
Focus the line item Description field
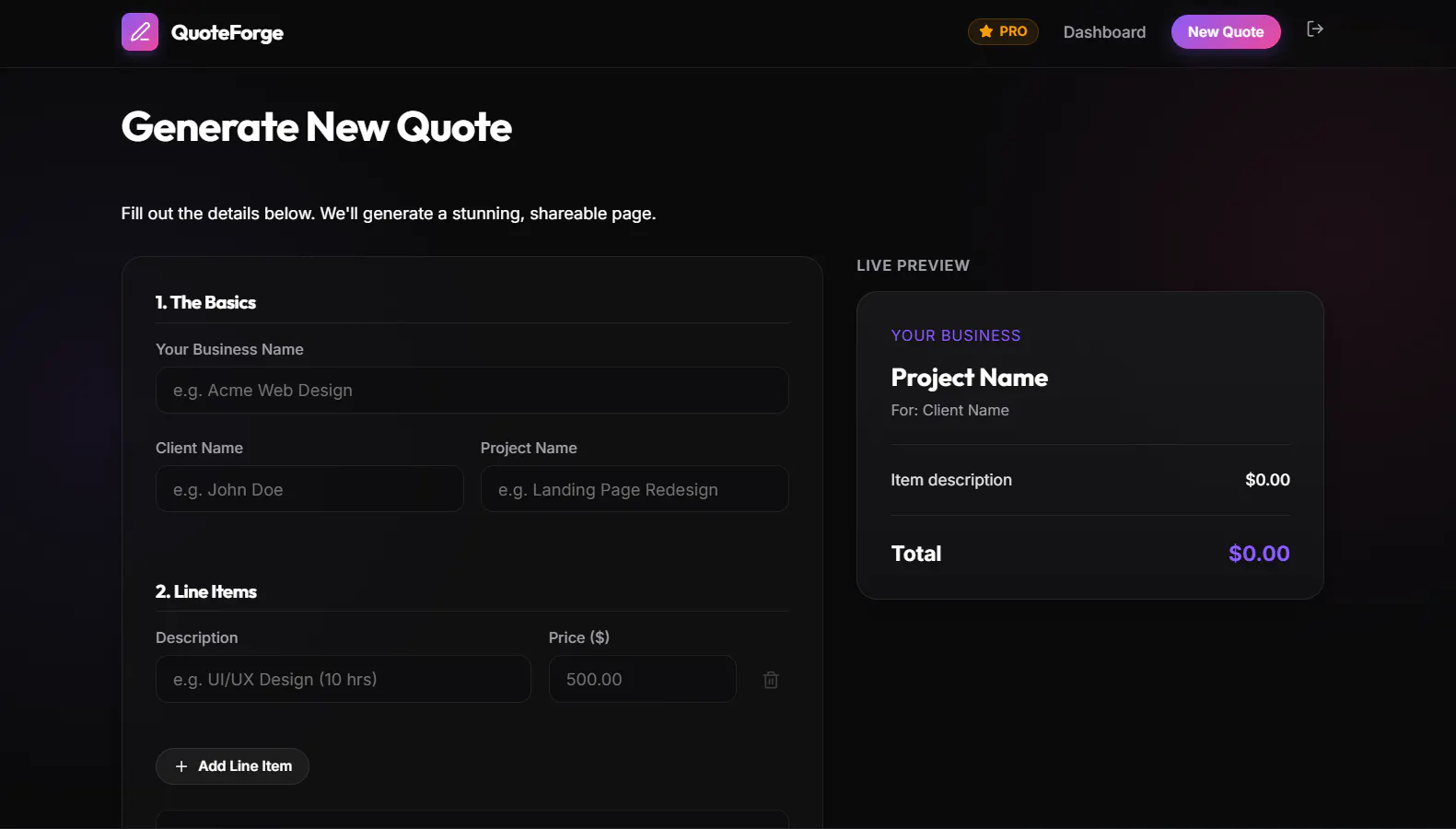point(344,679)
